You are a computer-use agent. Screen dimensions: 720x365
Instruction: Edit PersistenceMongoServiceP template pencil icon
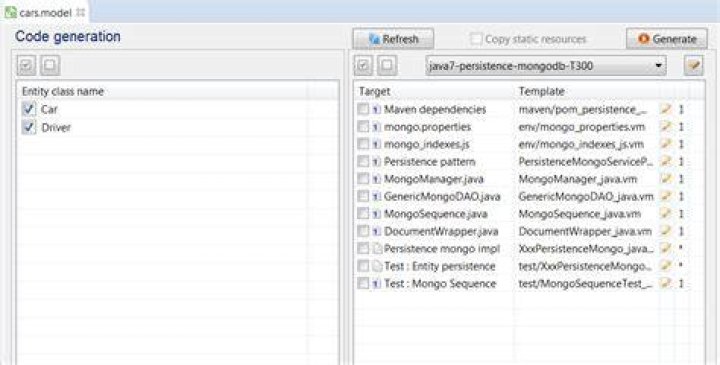tap(665, 162)
